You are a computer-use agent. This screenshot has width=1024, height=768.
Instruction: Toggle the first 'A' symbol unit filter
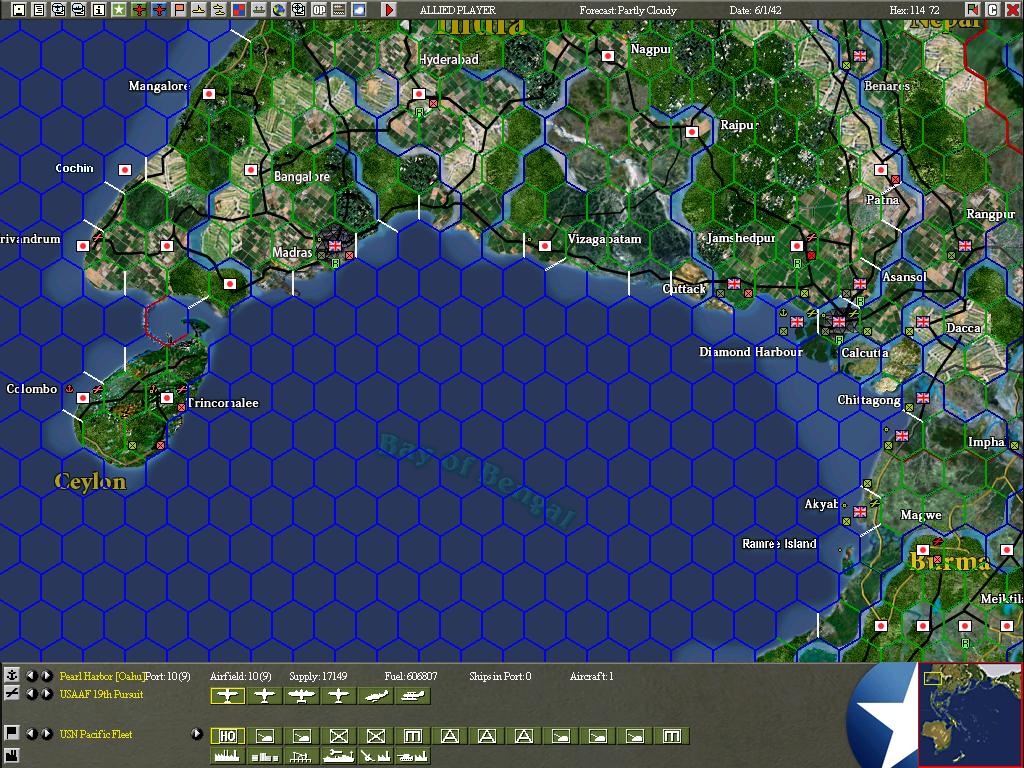pyautogui.click(x=449, y=736)
